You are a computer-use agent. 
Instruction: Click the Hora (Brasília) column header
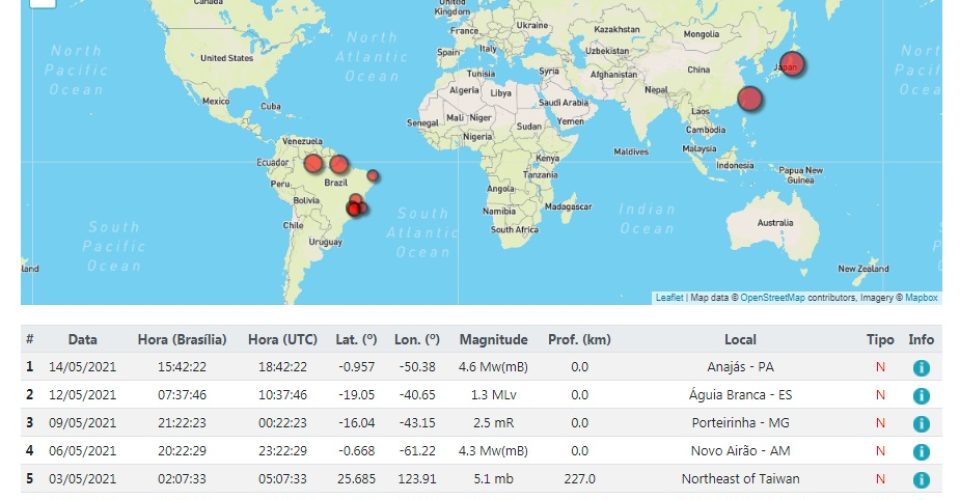point(182,340)
